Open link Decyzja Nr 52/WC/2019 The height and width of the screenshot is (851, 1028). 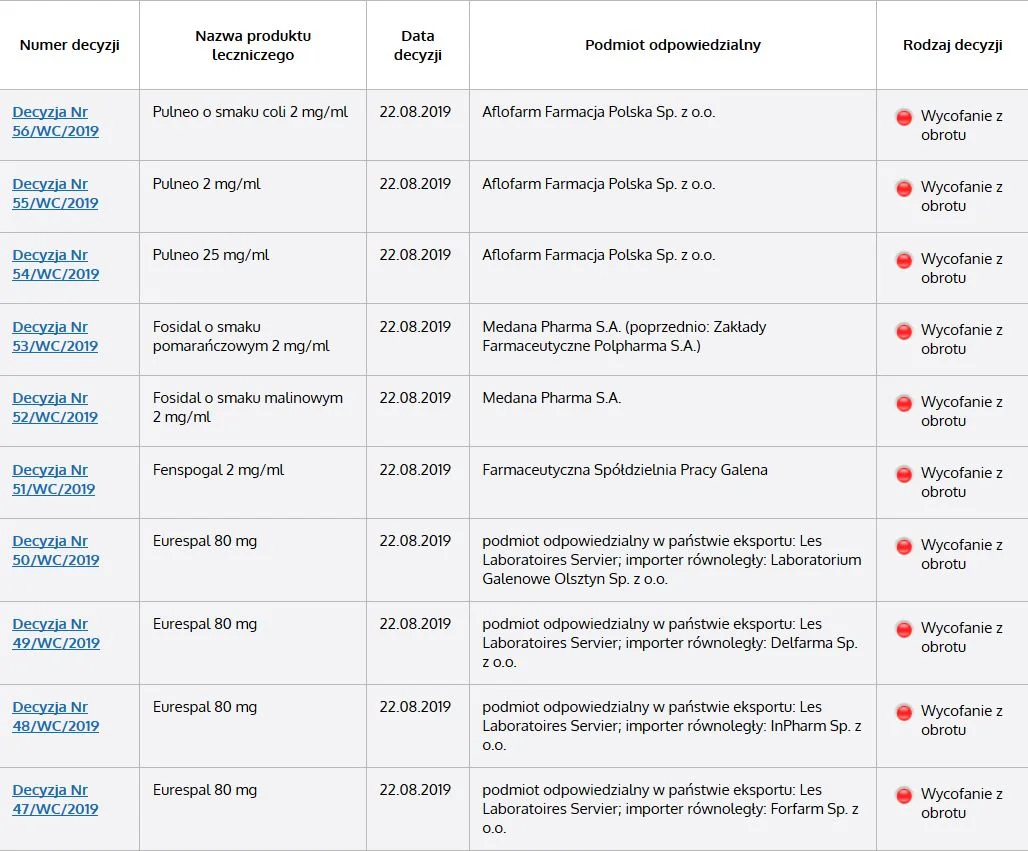click(56, 407)
